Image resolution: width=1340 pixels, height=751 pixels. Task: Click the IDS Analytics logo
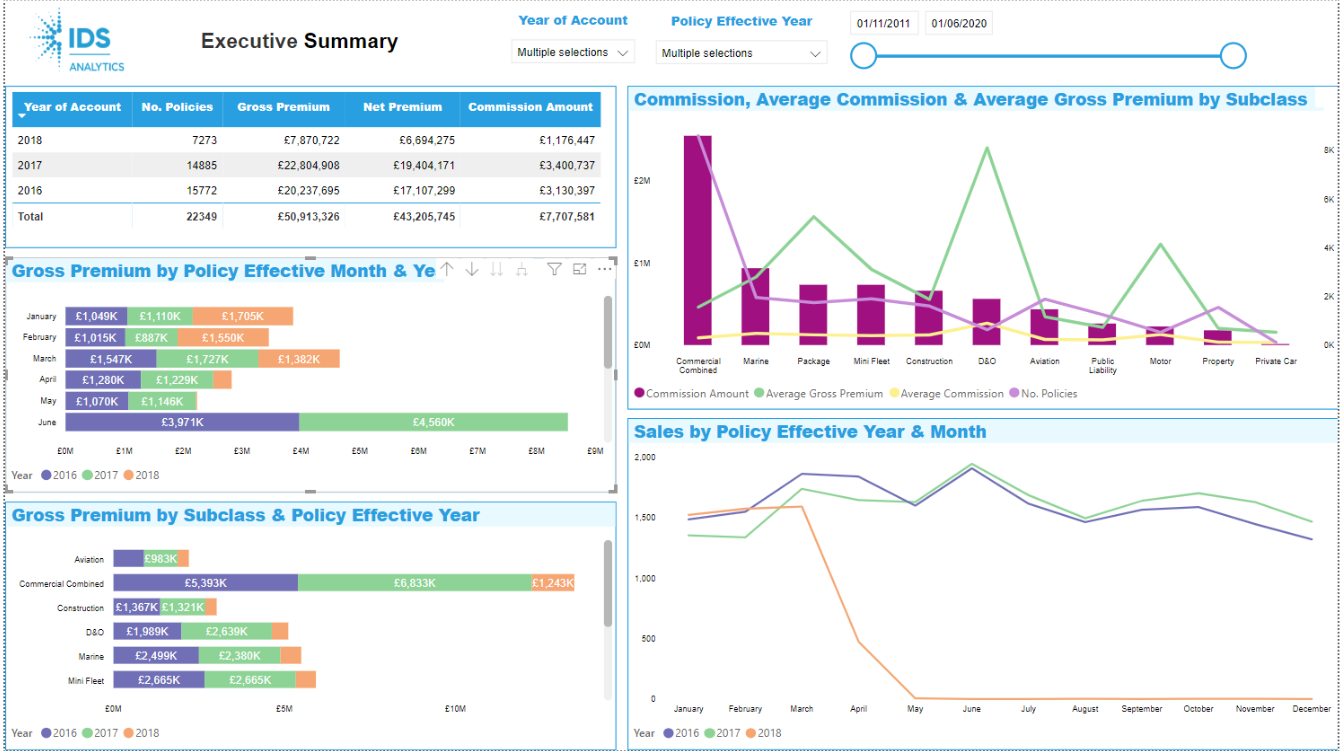click(x=77, y=41)
